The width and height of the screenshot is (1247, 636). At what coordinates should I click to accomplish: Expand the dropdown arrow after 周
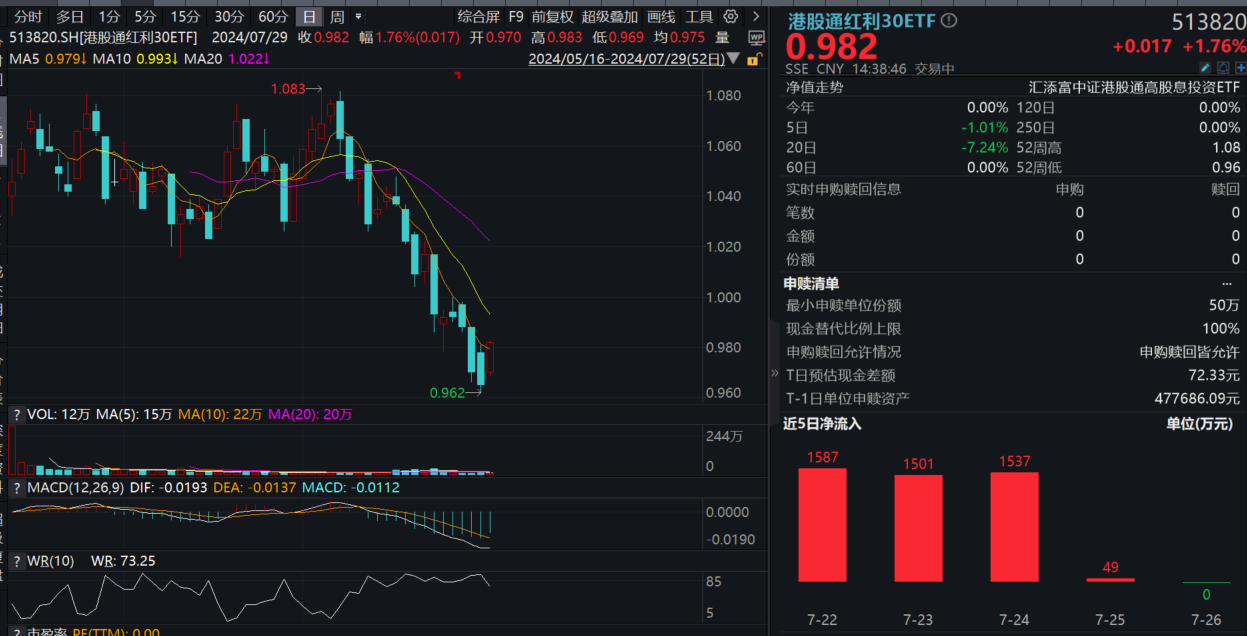coord(358,15)
